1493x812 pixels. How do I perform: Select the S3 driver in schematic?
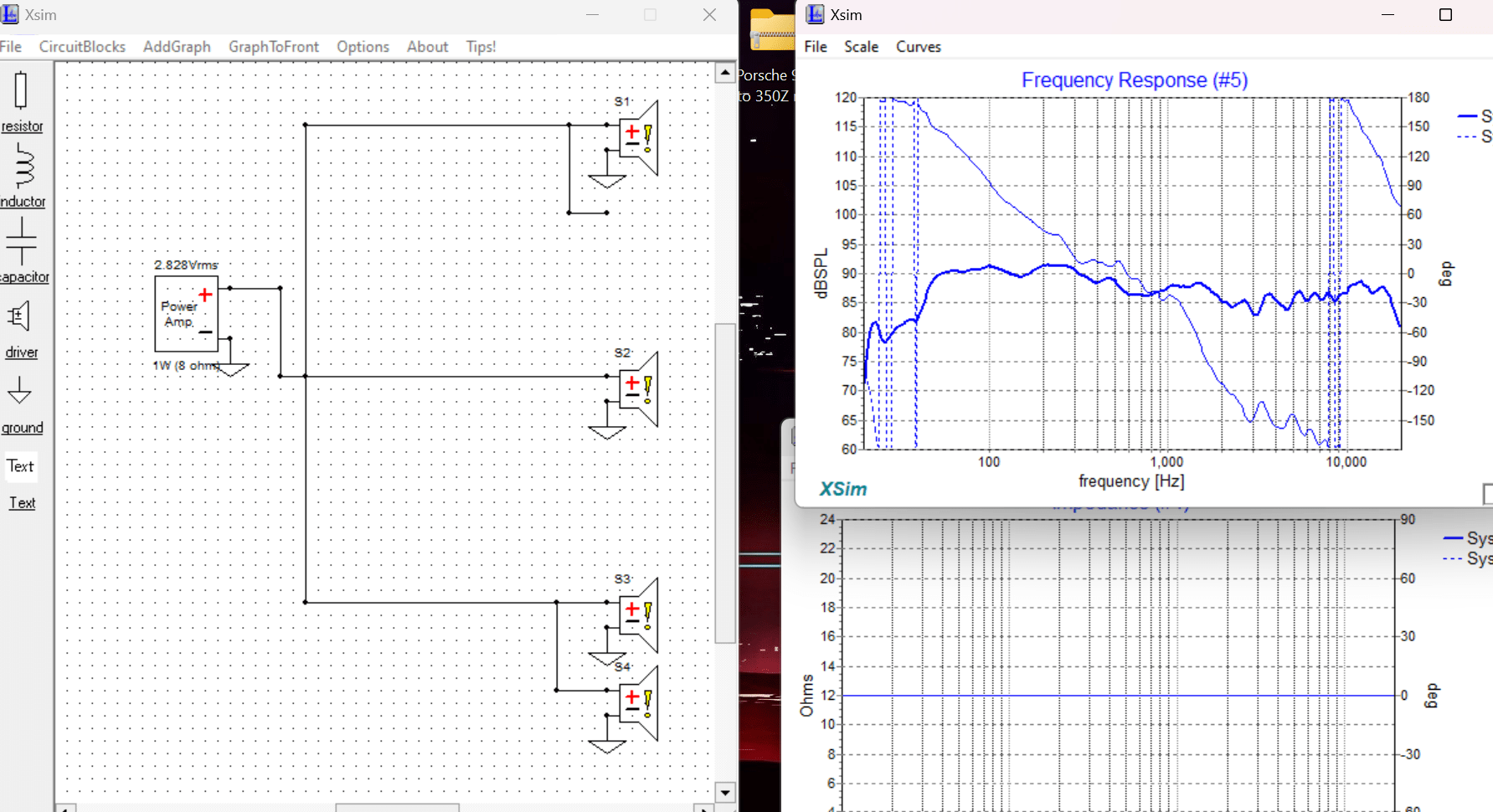pyautogui.click(x=638, y=615)
